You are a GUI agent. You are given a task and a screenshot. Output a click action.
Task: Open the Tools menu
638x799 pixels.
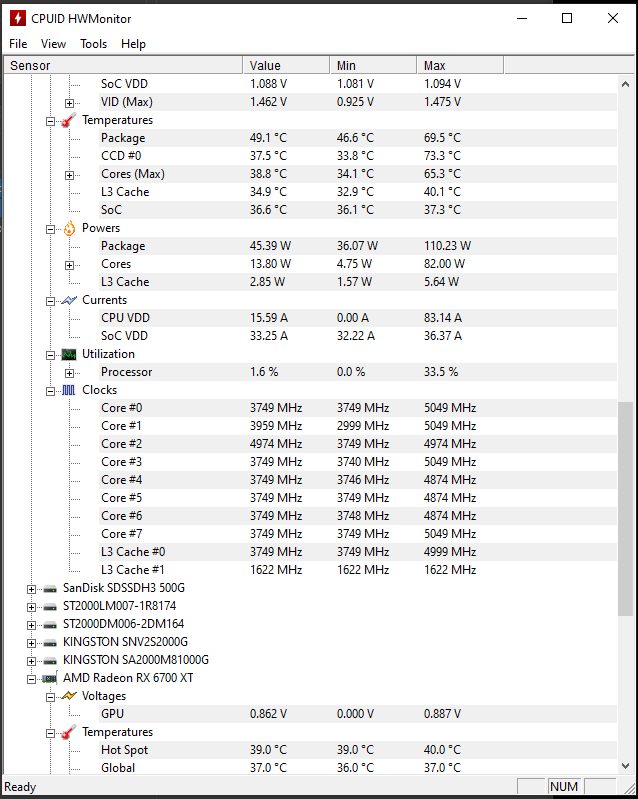click(x=93, y=44)
